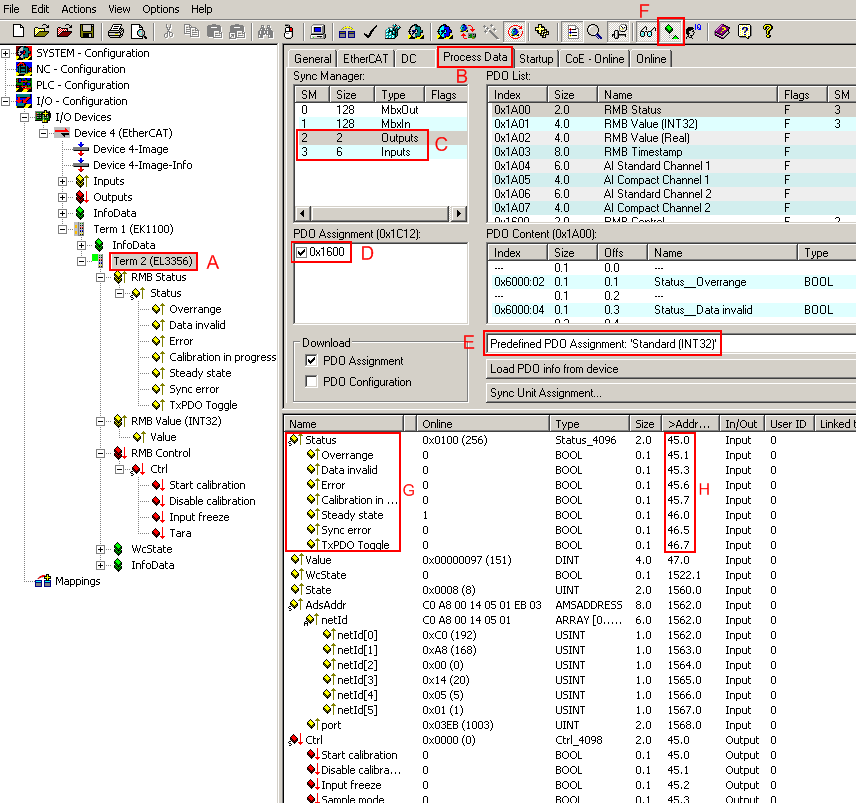Click the face IQ toolbar icon
Viewport: 856px width, 803px height.
tap(693, 32)
